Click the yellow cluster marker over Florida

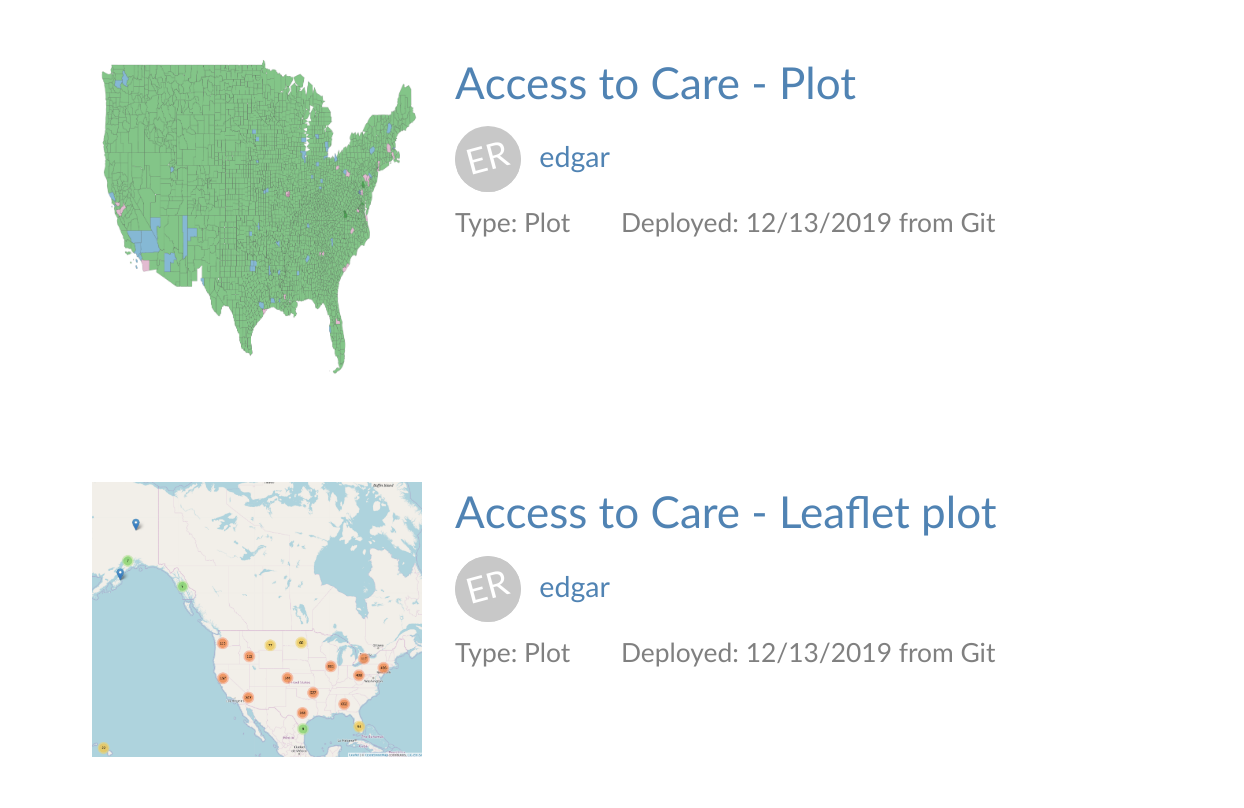359,726
